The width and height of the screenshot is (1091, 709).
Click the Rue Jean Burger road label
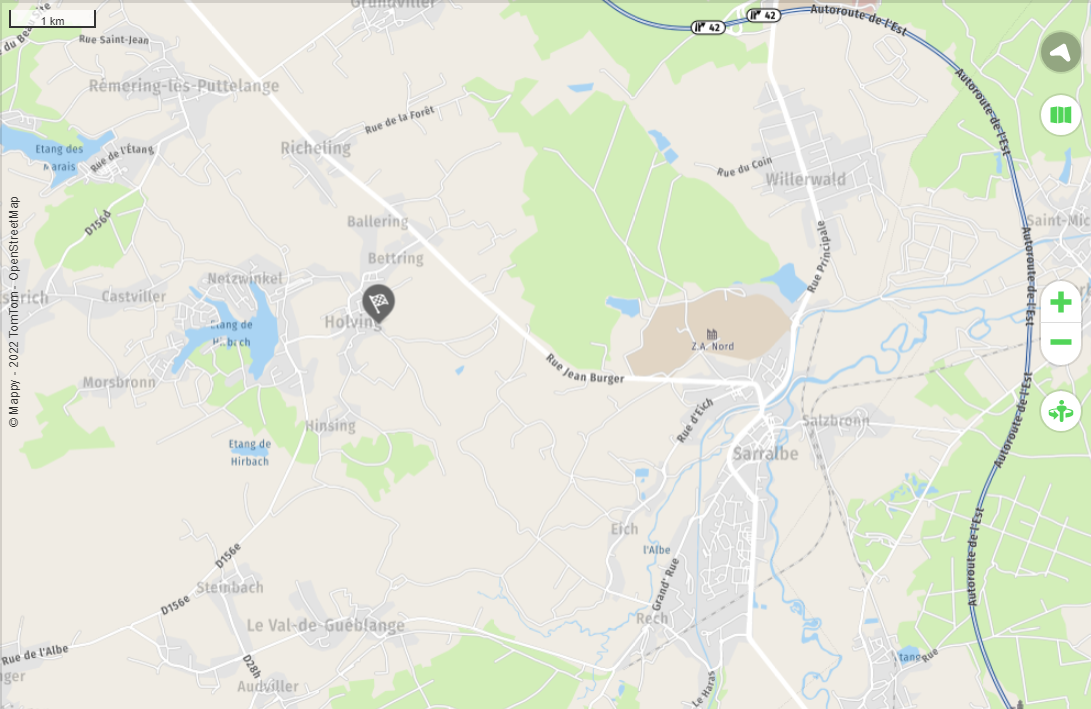tap(584, 369)
